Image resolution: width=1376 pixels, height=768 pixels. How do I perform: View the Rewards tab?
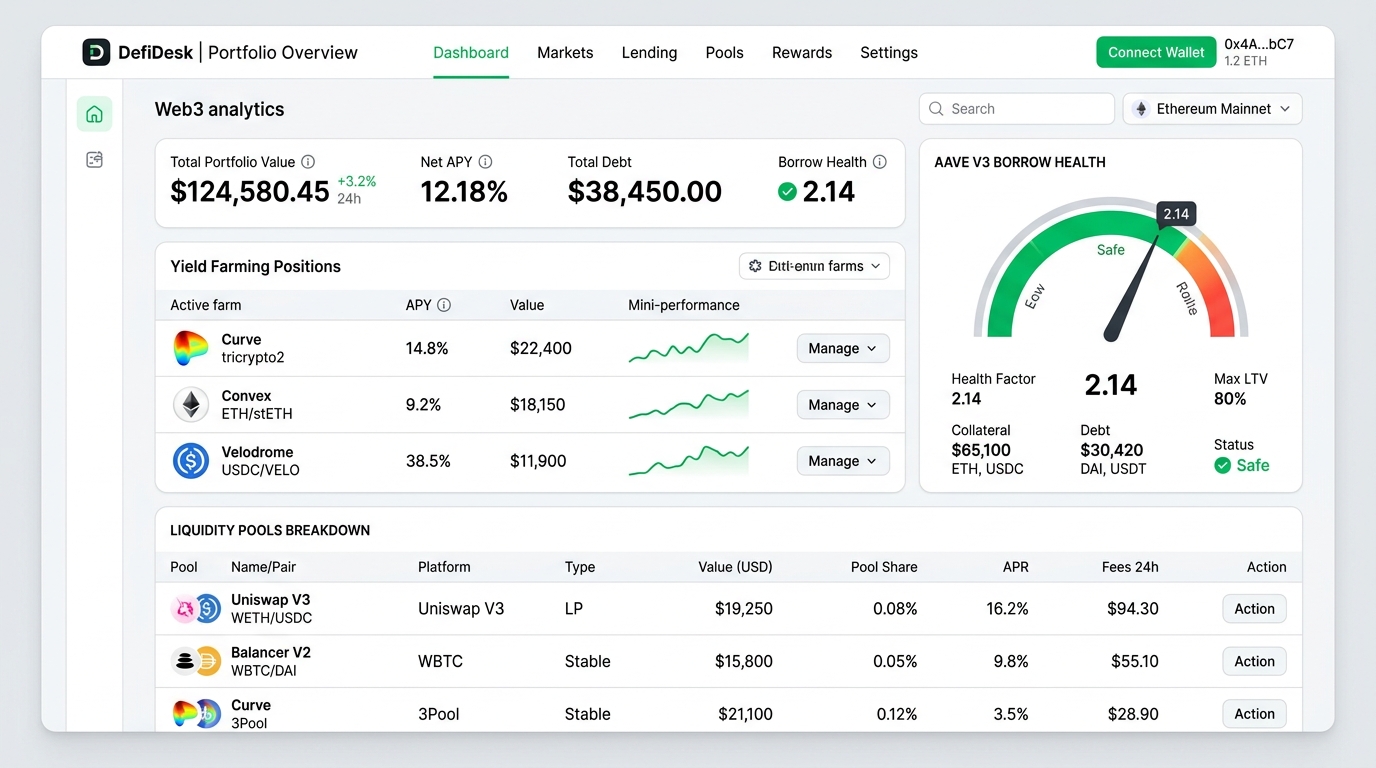tap(802, 53)
